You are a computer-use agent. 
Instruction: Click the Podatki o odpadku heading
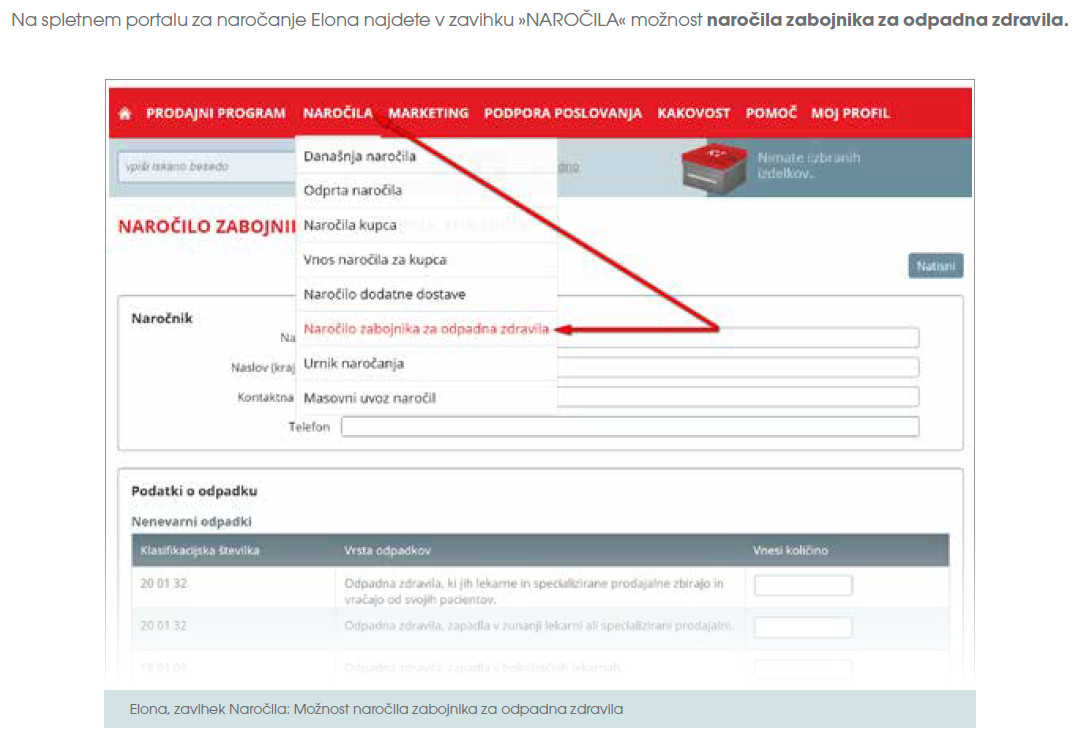(194, 491)
